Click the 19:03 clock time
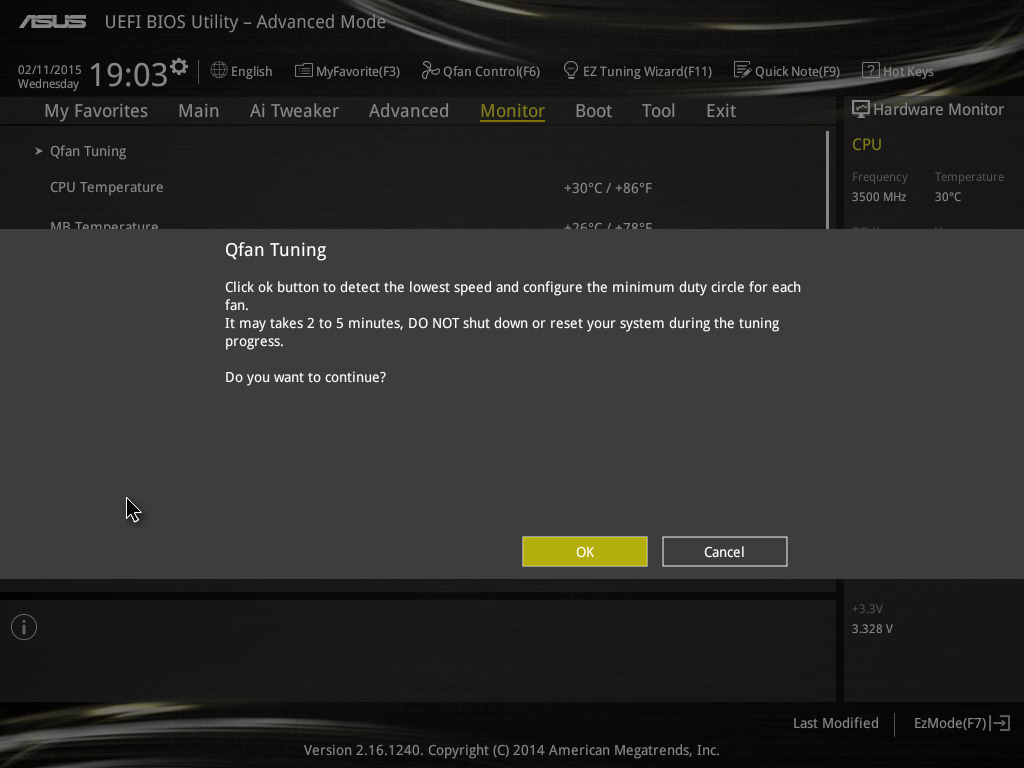 coord(129,74)
